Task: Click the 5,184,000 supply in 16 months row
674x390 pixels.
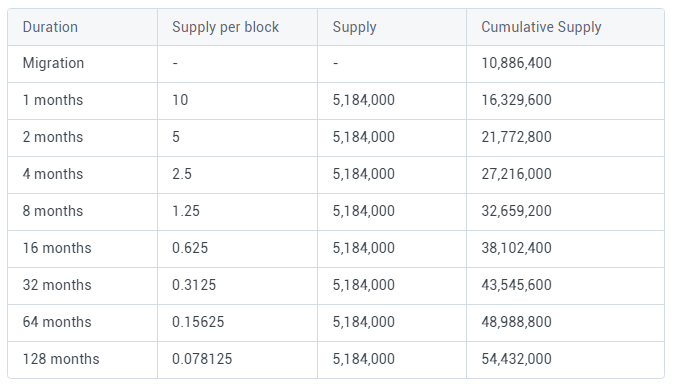Action: point(364,248)
